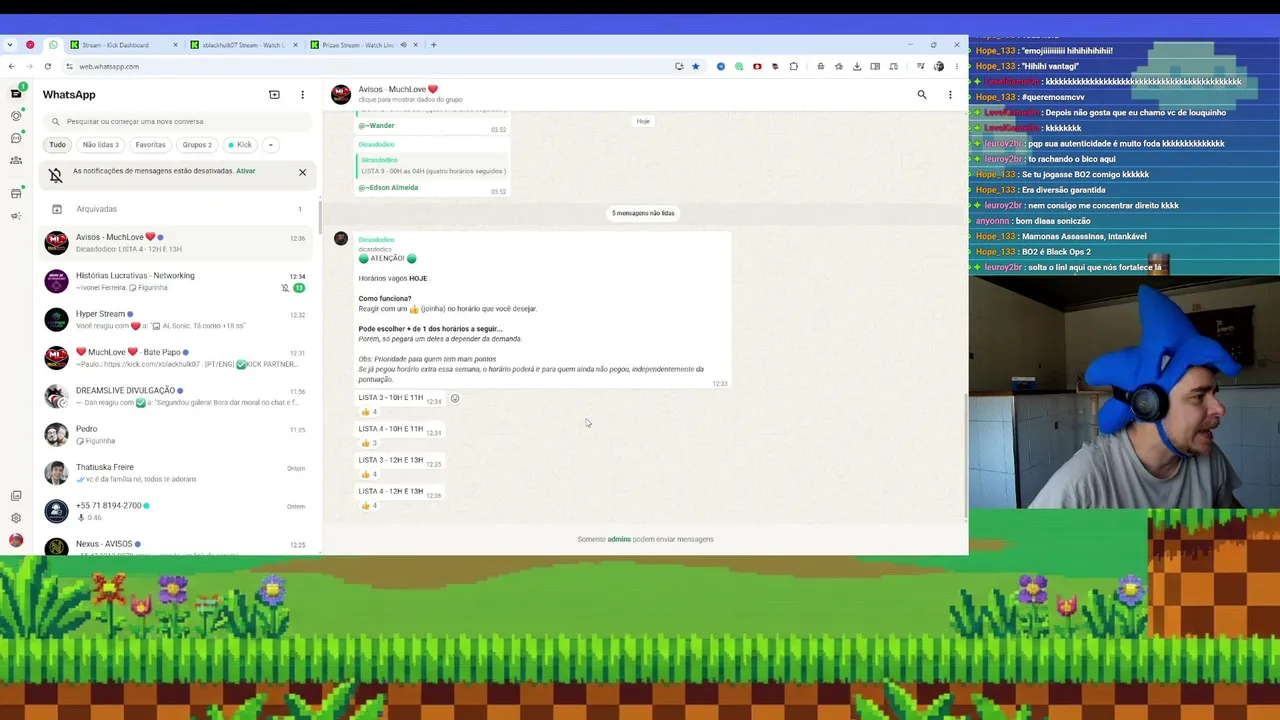Click the Avisos - MuchLove group avatar in header
Image resolution: width=1280 pixels, height=720 pixels.
(341, 94)
